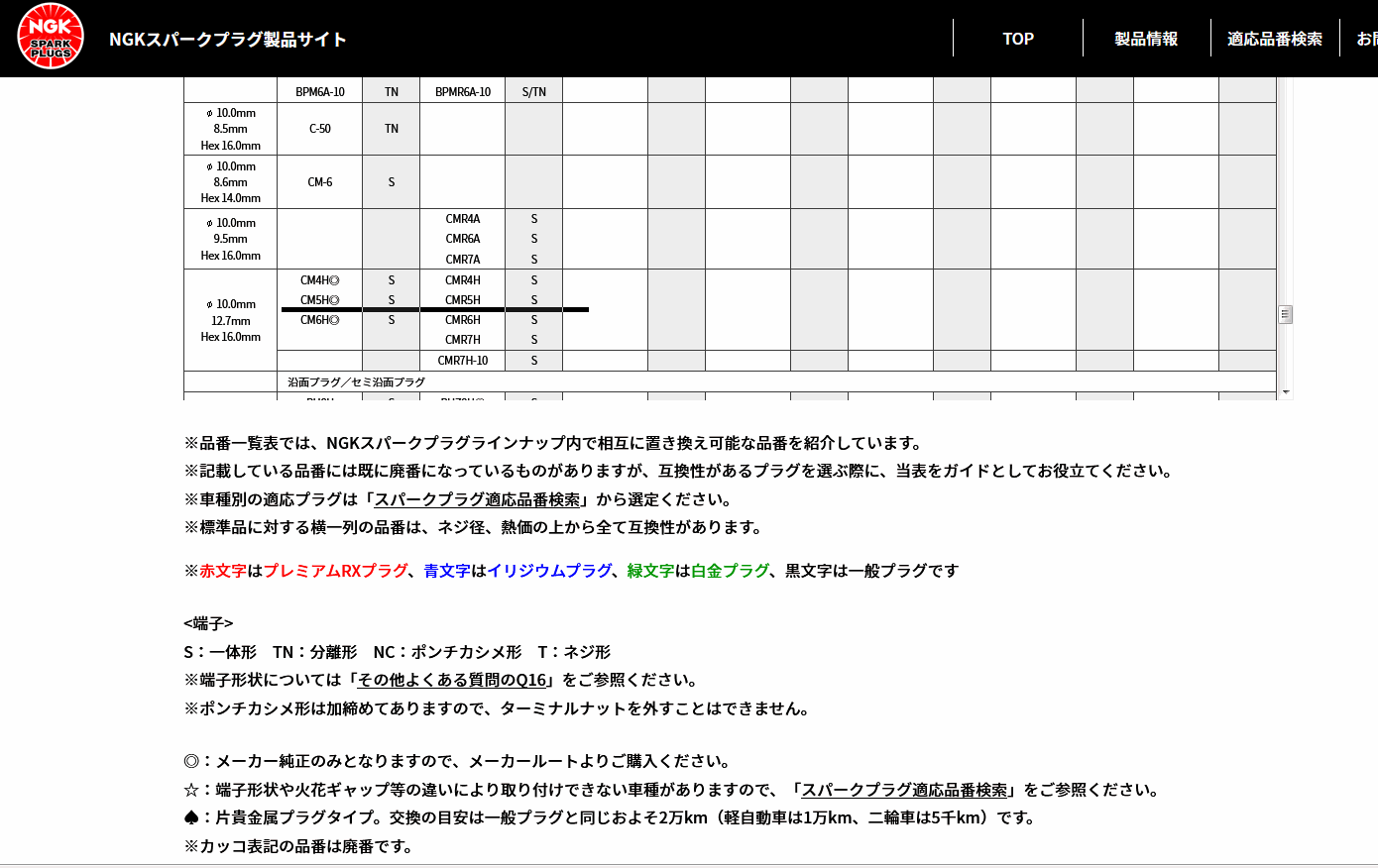Click the NGKスパークプラグ製品サイト title
Viewport: 1378px width, 868px height.
pos(228,39)
